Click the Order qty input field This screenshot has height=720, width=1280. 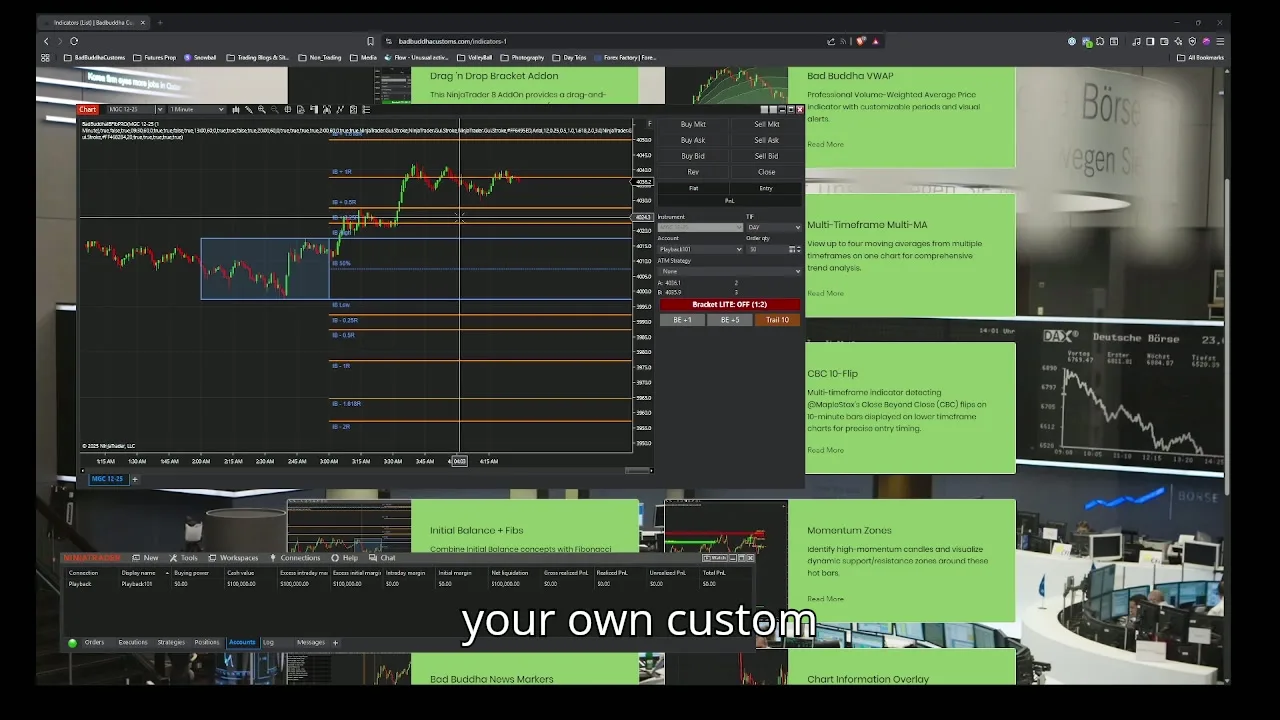[x=766, y=249]
